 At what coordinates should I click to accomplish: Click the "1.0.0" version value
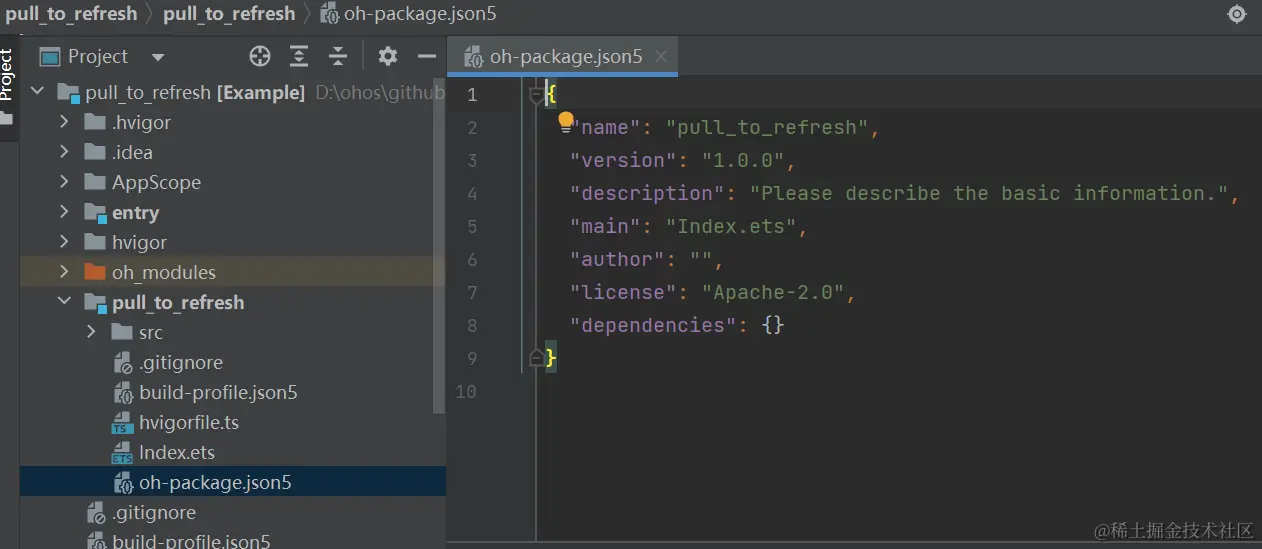(x=743, y=161)
